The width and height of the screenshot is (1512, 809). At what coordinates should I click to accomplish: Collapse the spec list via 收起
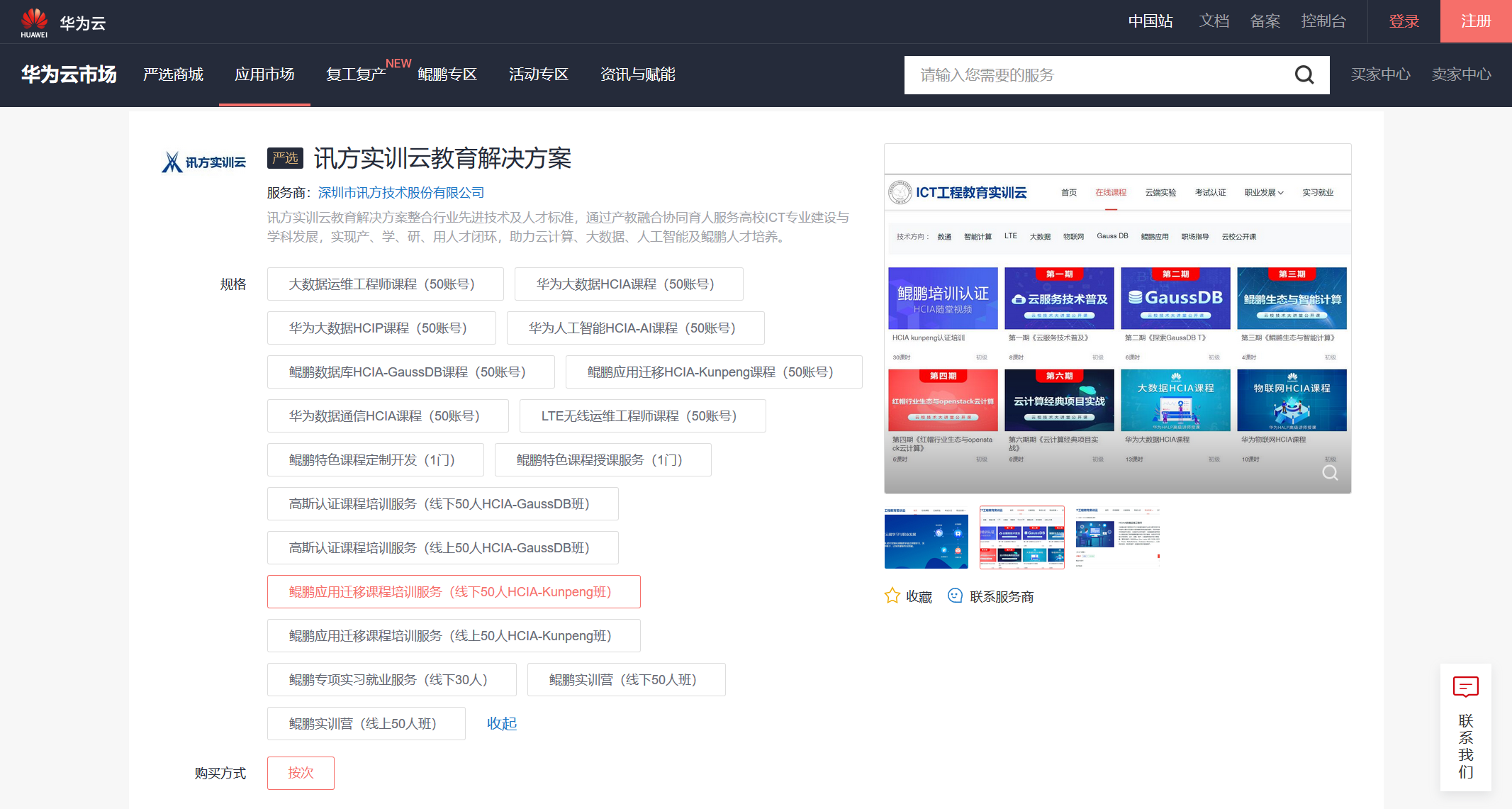click(502, 723)
